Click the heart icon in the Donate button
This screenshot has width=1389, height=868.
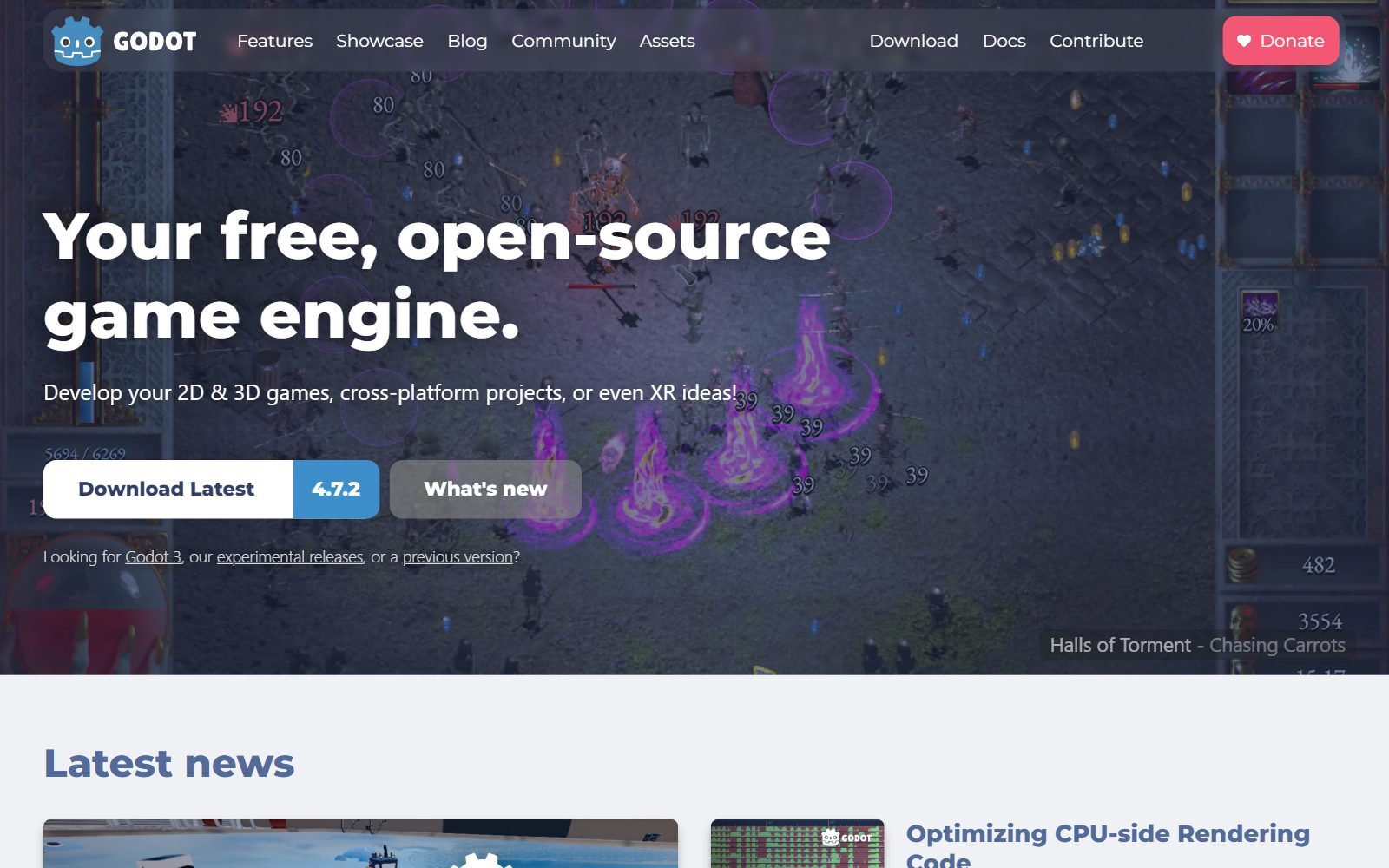pos(1244,41)
